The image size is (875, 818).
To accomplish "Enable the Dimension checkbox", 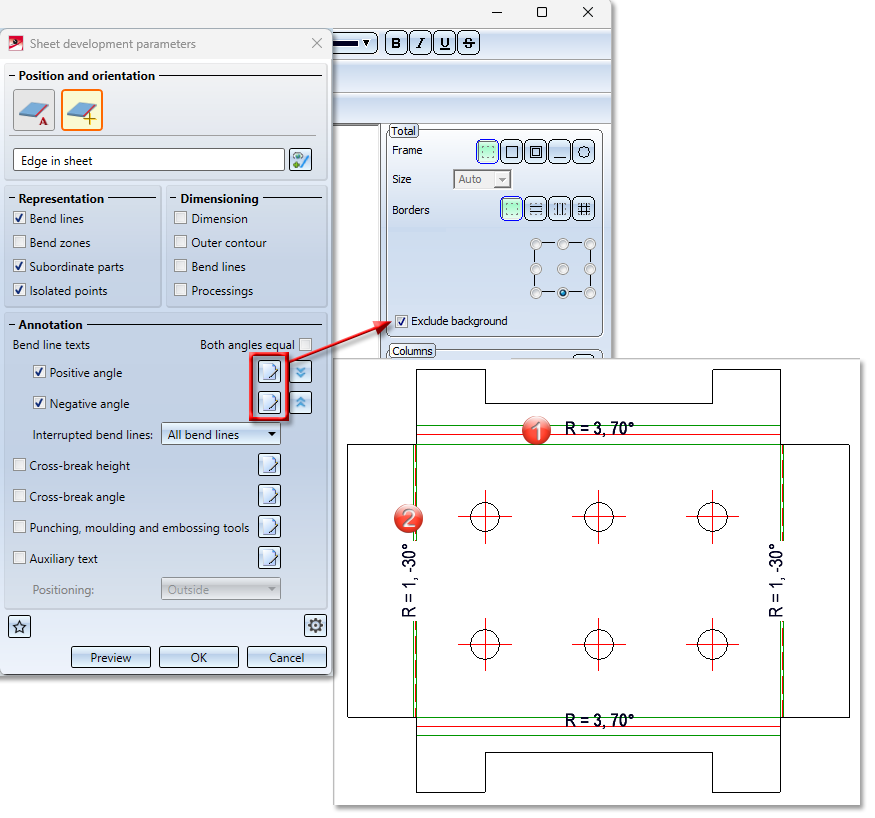I will [180, 218].
